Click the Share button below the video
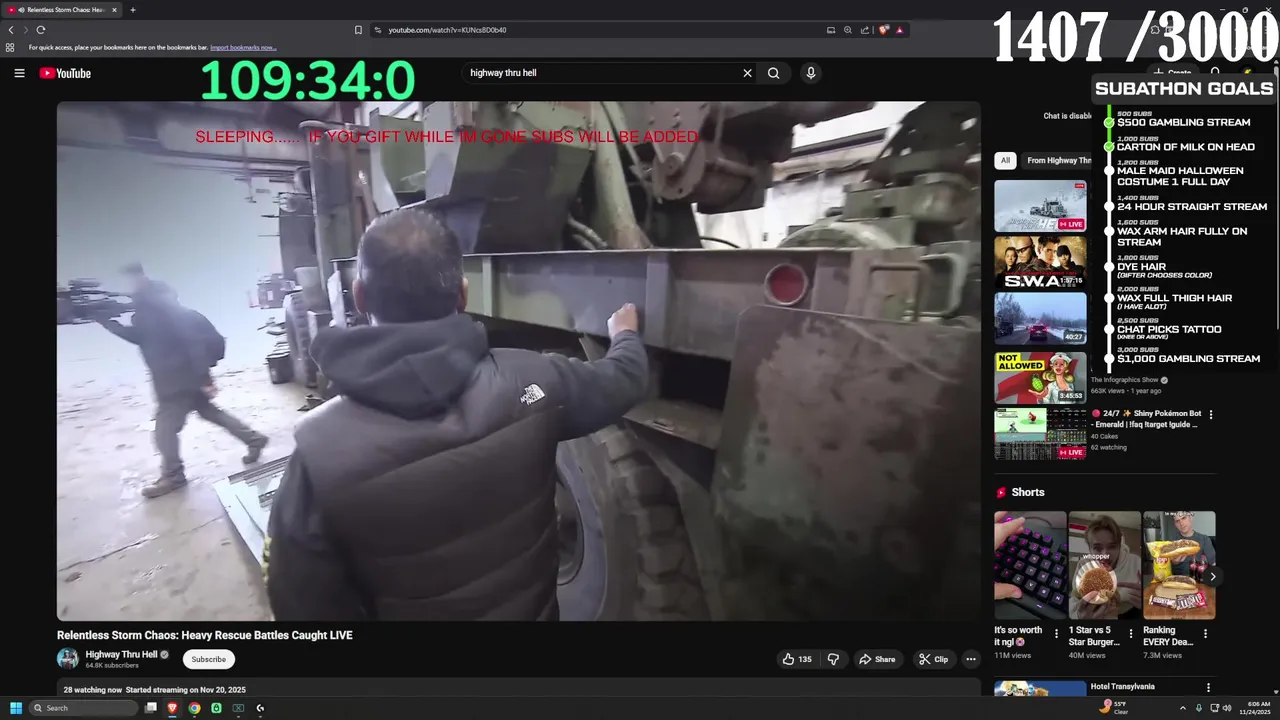The height and width of the screenshot is (720, 1280). 876,659
